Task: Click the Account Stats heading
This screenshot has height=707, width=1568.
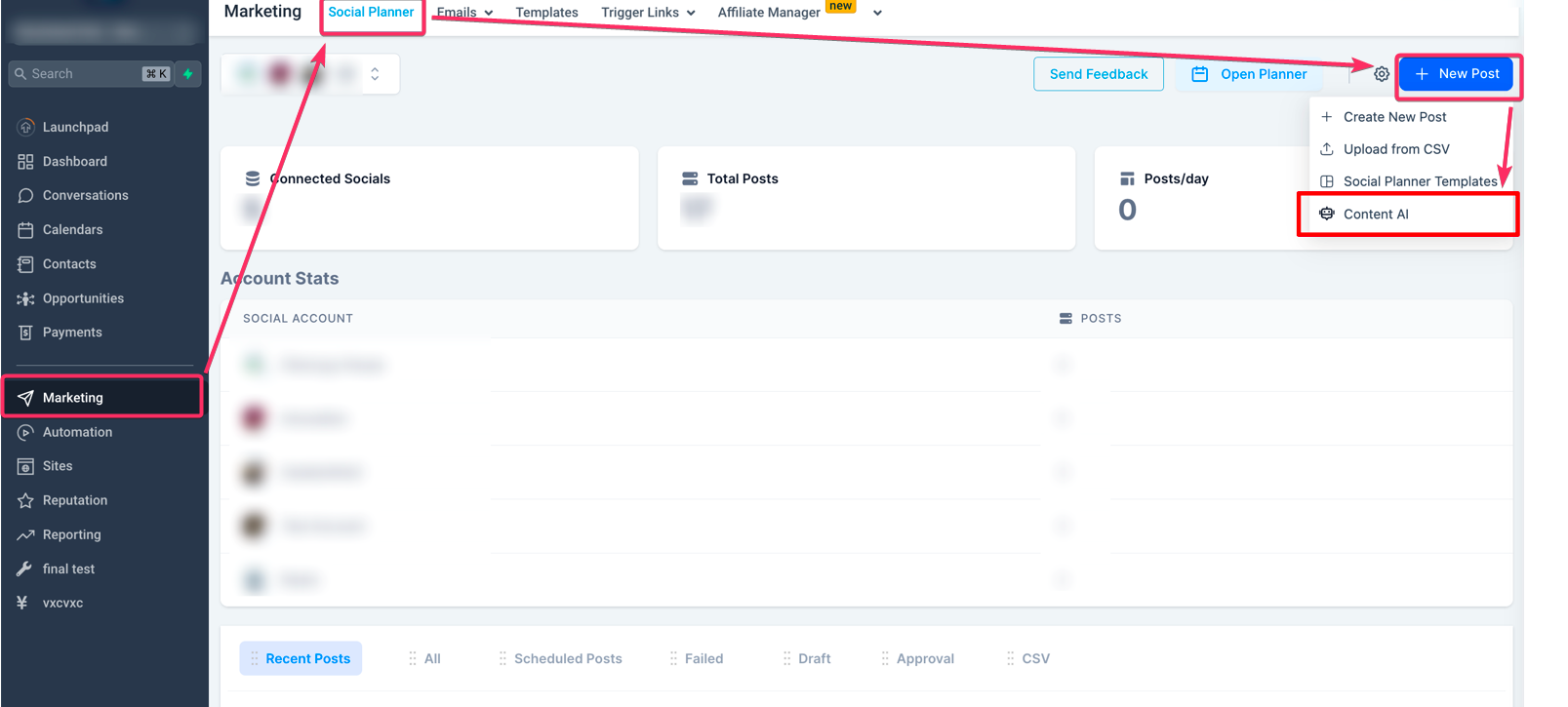Action: (280, 279)
